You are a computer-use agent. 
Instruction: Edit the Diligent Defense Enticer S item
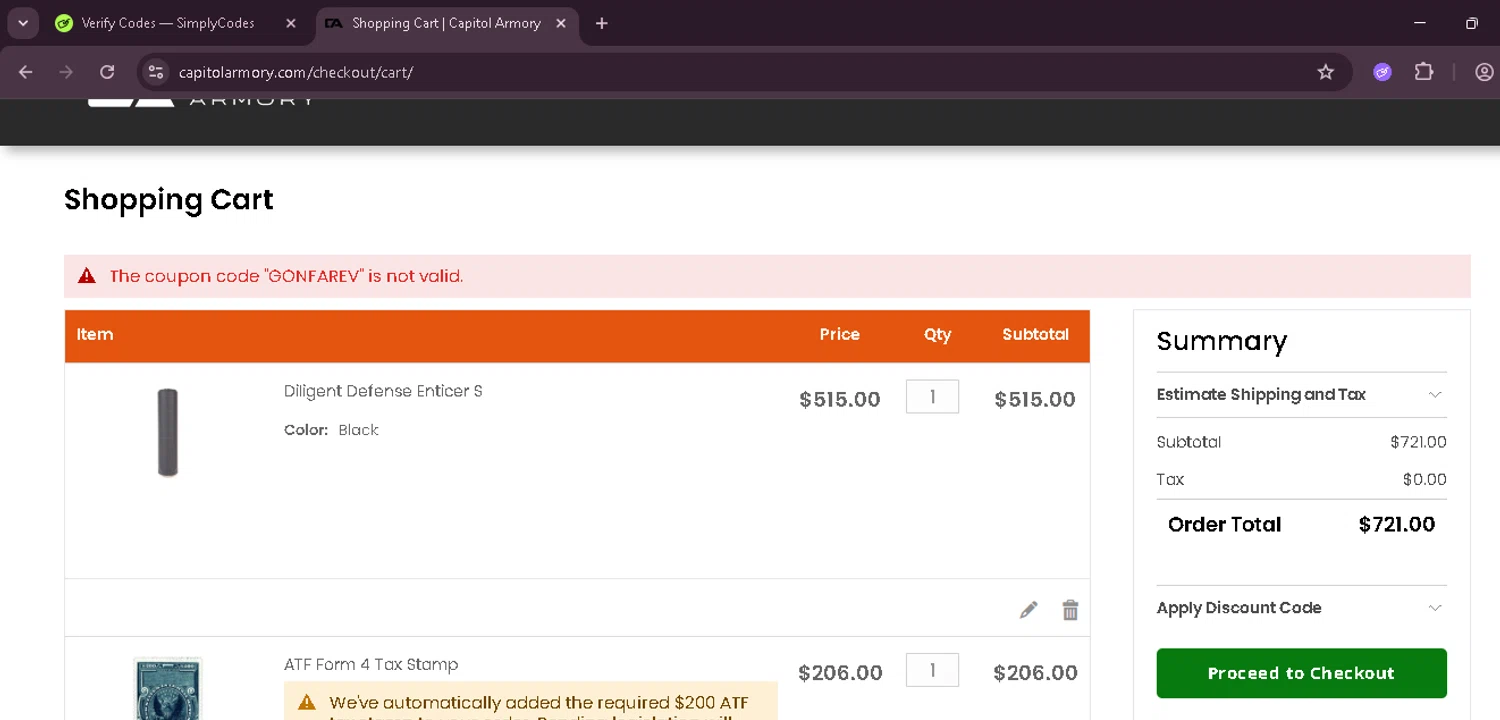[x=1028, y=610]
